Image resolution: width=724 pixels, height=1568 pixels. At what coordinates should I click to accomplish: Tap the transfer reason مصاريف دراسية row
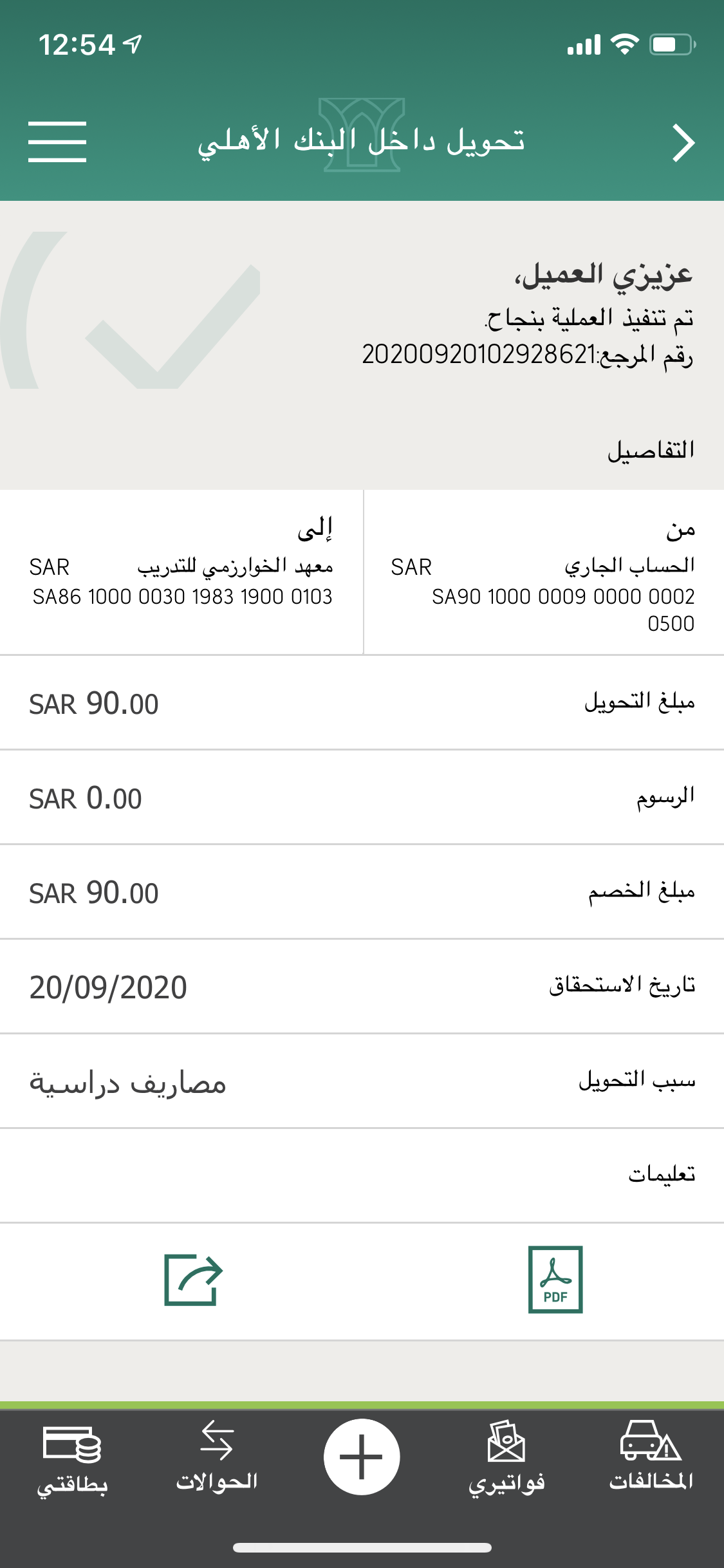pos(362,1081)
